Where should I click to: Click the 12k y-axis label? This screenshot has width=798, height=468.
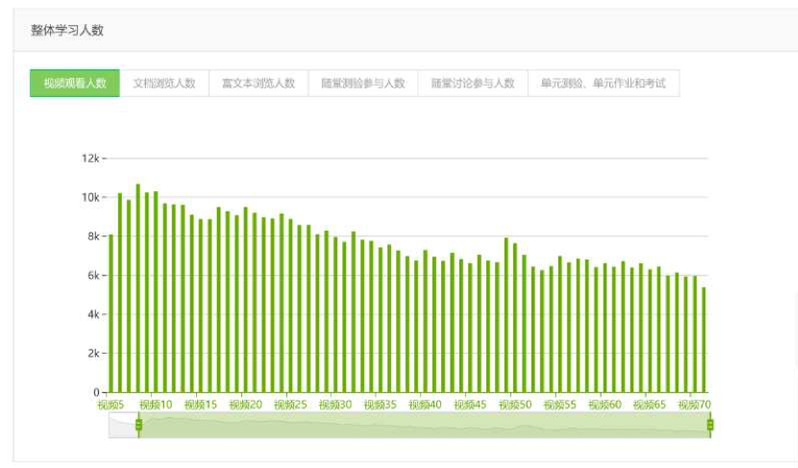coord(90,159)
